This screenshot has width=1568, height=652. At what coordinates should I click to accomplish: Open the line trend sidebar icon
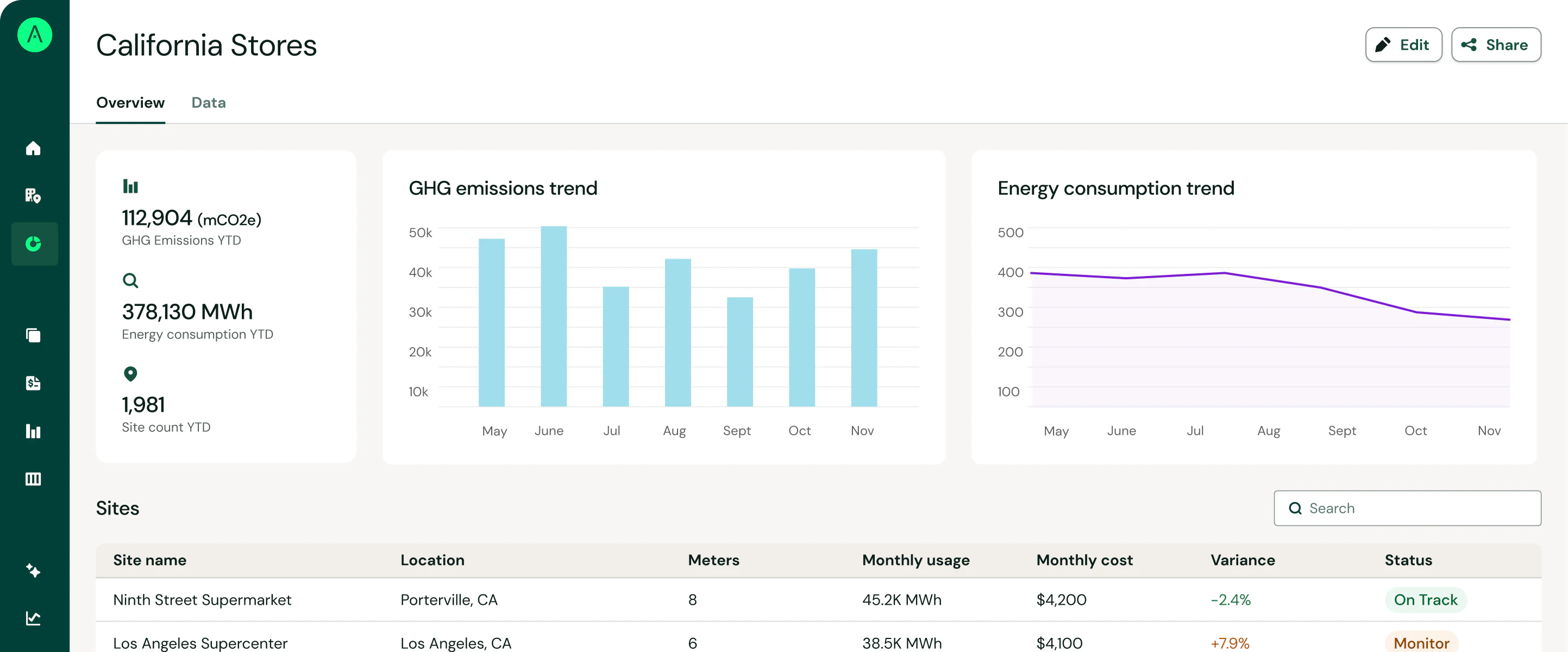[x=34, y=618]
